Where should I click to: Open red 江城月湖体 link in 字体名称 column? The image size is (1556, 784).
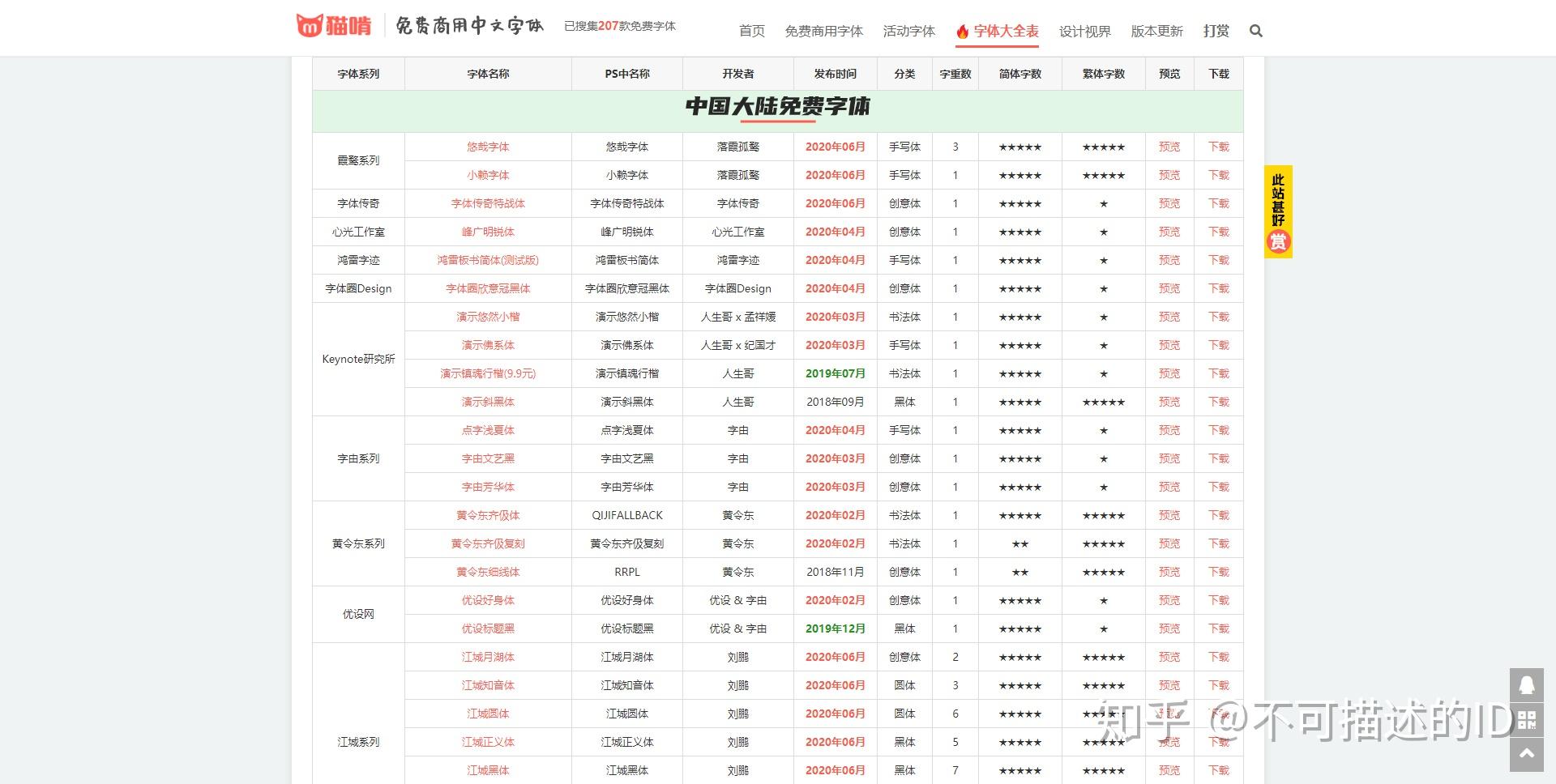pyautogui.click(x=488, y=657)
